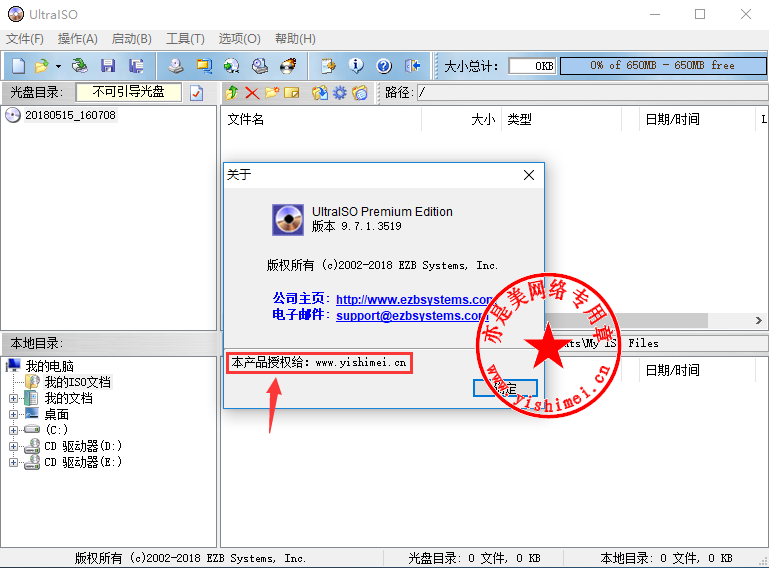Screen dimensions: 769x568
Task: Click the burn CD/DVD image icon
Action: [288, 66]
